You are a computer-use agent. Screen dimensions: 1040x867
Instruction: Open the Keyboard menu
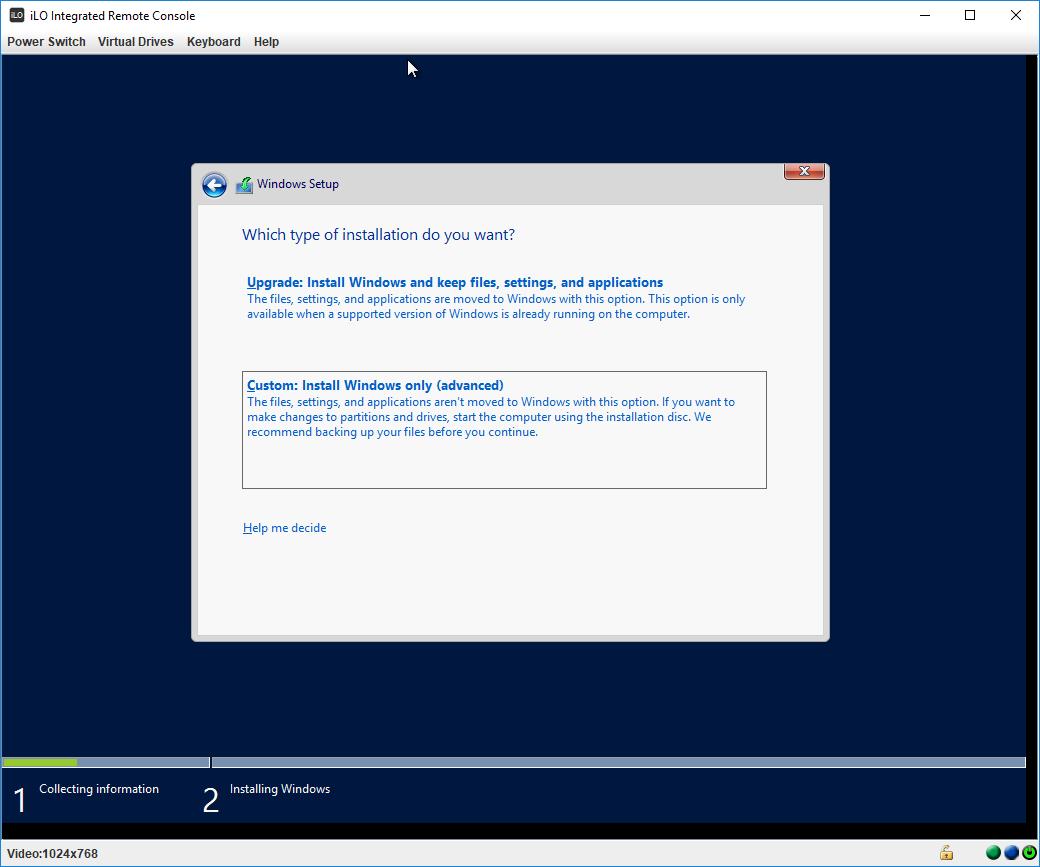(213, 42)
